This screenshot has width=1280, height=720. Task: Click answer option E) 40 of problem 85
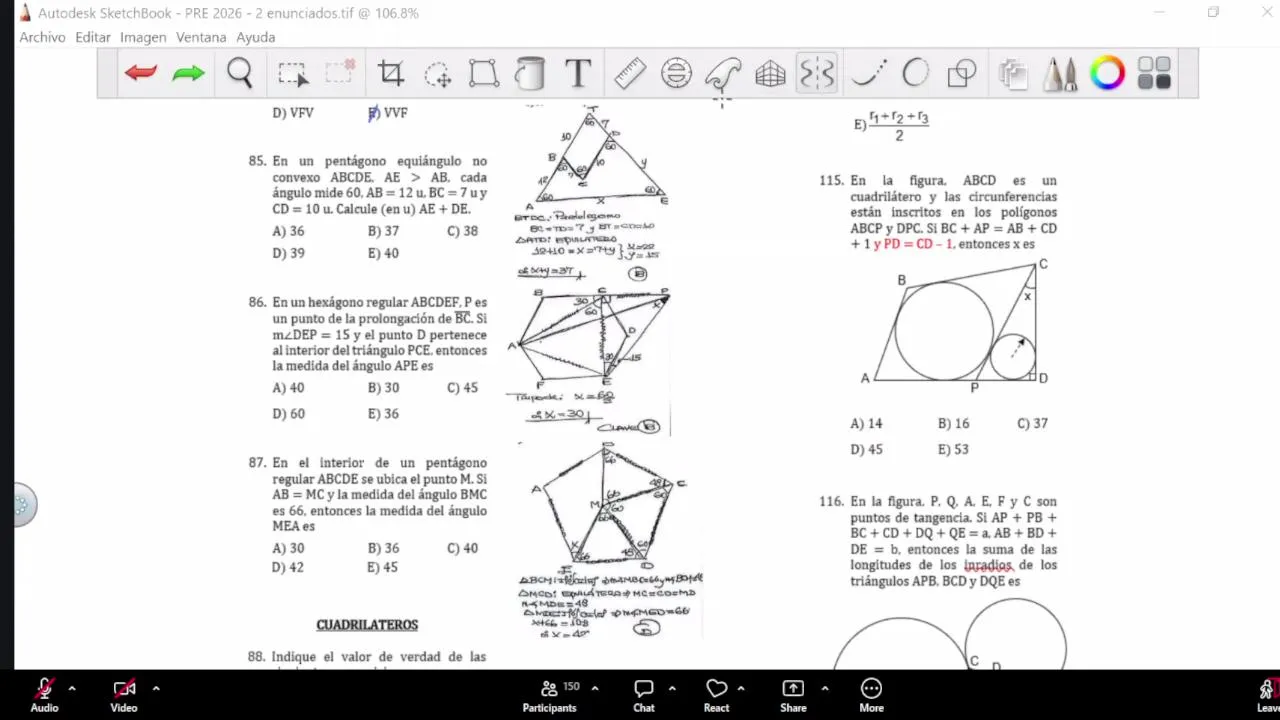[383, 253]
